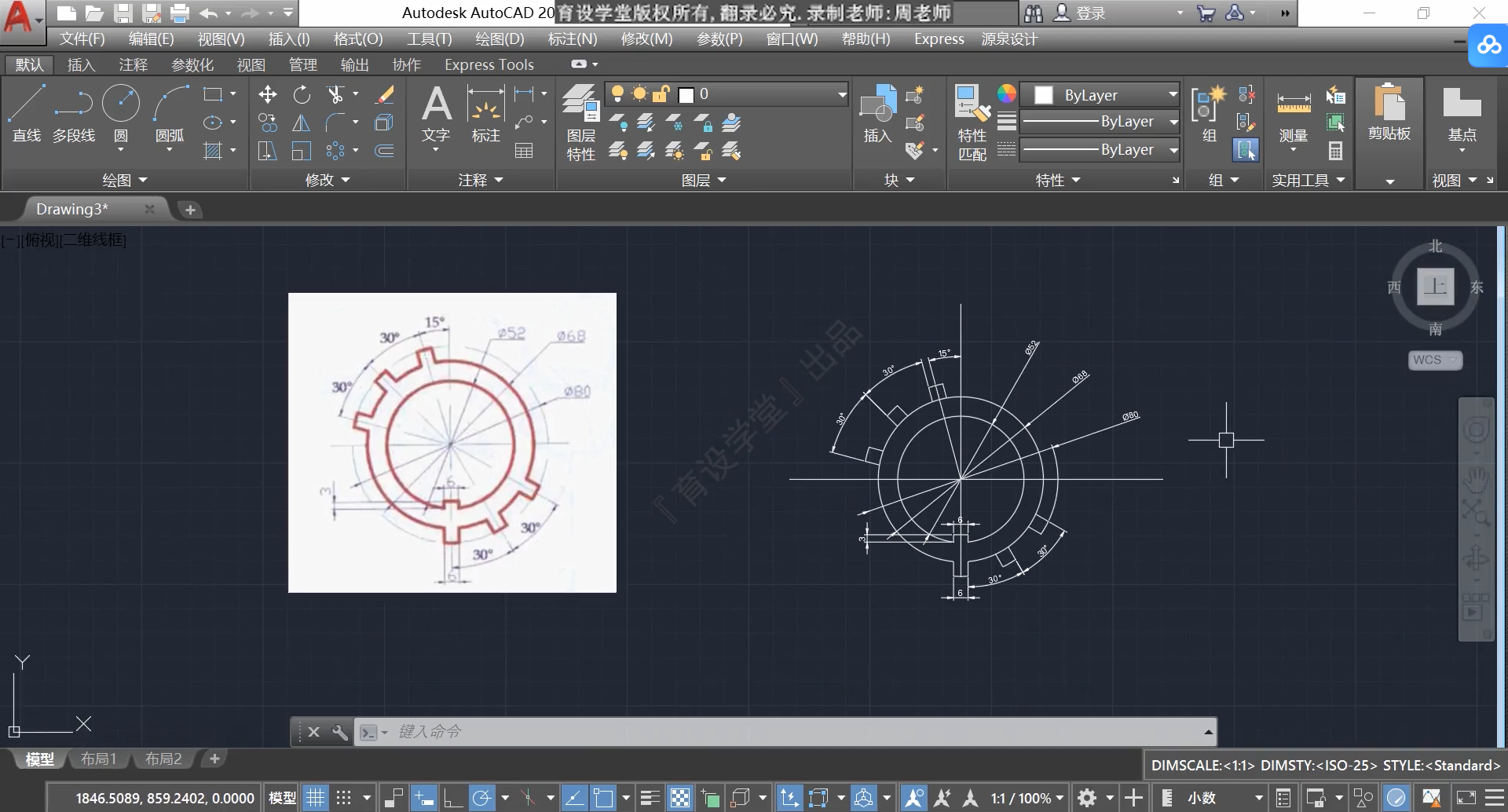Viewport: 1508px width, 812px height.
Task: Toggle group selection mode in ribbon
Action: tap(1246, 151)
